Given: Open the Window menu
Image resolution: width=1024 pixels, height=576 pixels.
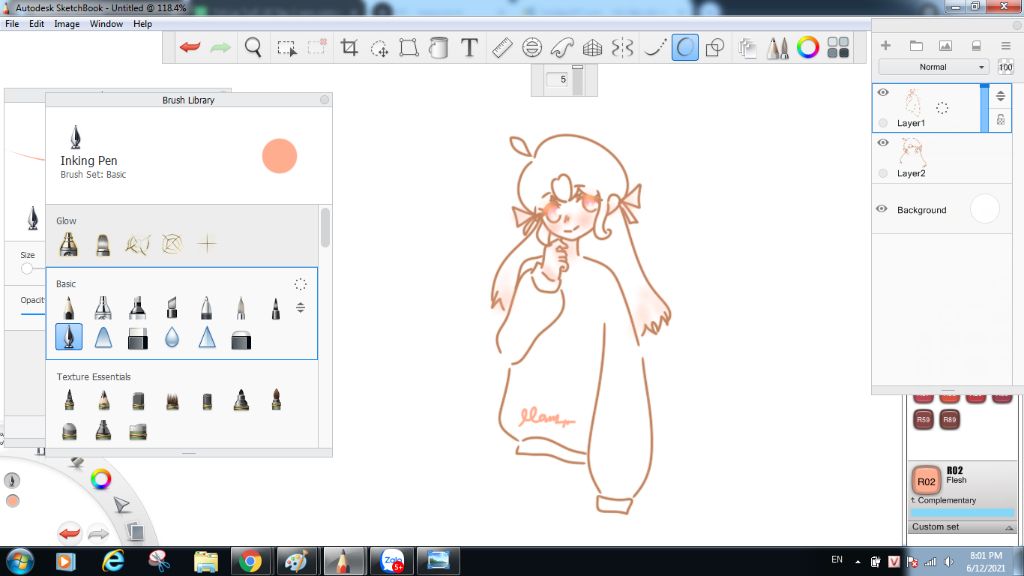Looking at the screenshot, I should pyautogui.click(x=106, y=24).
